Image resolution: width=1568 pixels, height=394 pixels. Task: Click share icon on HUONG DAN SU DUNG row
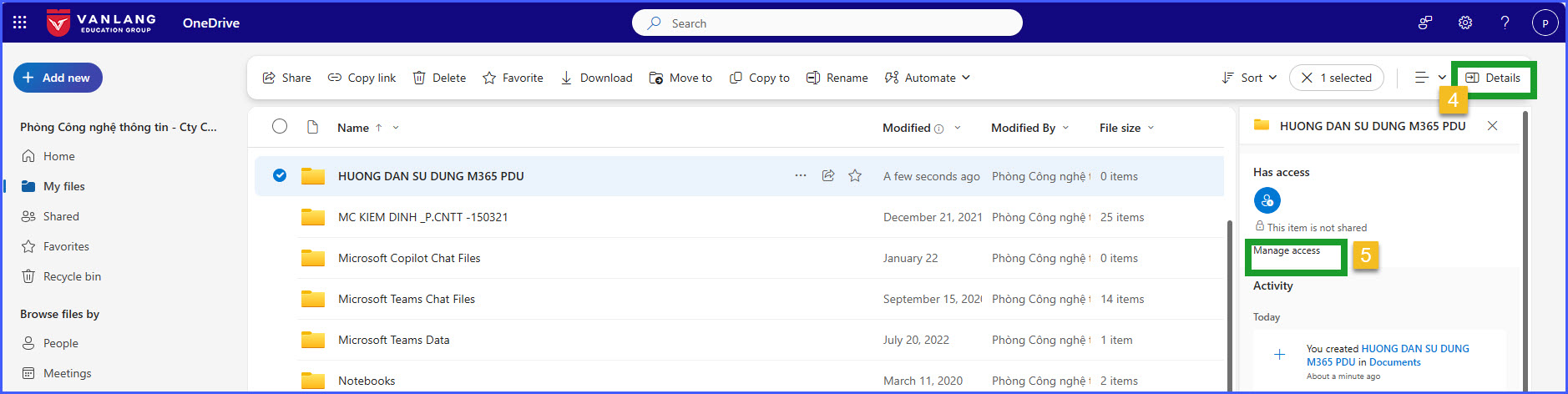(x=828, y=175)
